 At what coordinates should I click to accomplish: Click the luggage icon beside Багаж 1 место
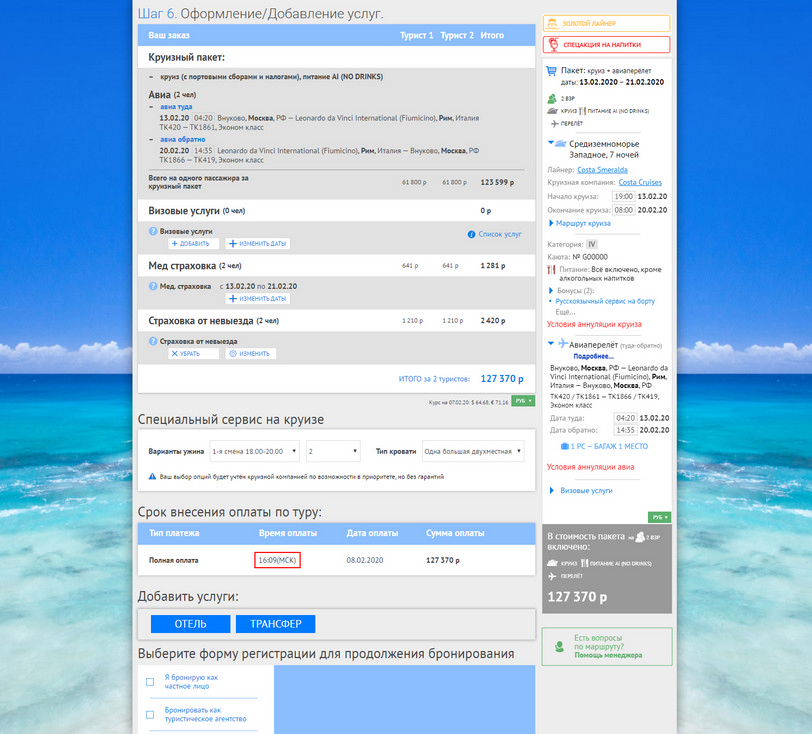(565, 445)
